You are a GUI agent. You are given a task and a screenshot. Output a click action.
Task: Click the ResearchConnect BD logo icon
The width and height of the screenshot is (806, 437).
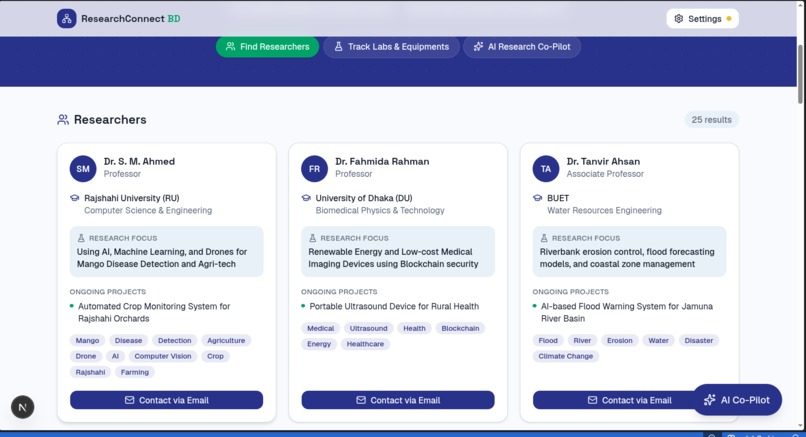click(66, 19)
